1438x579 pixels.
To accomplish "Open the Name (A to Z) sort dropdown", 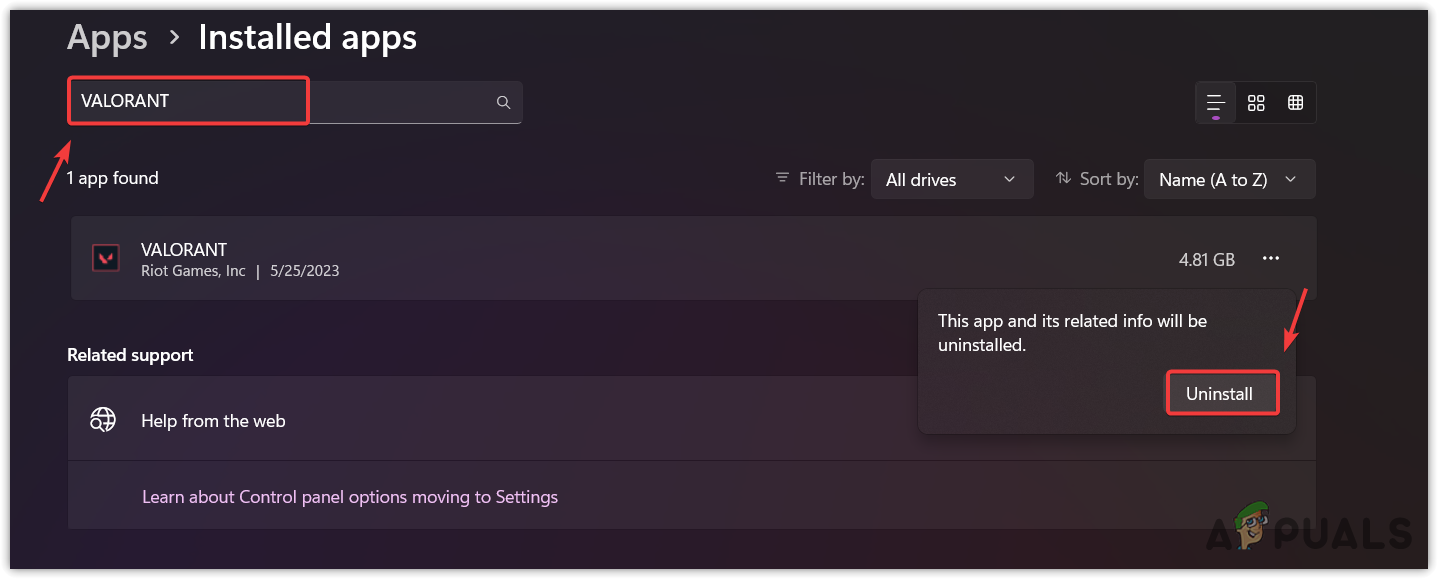I will (1228, 180).
